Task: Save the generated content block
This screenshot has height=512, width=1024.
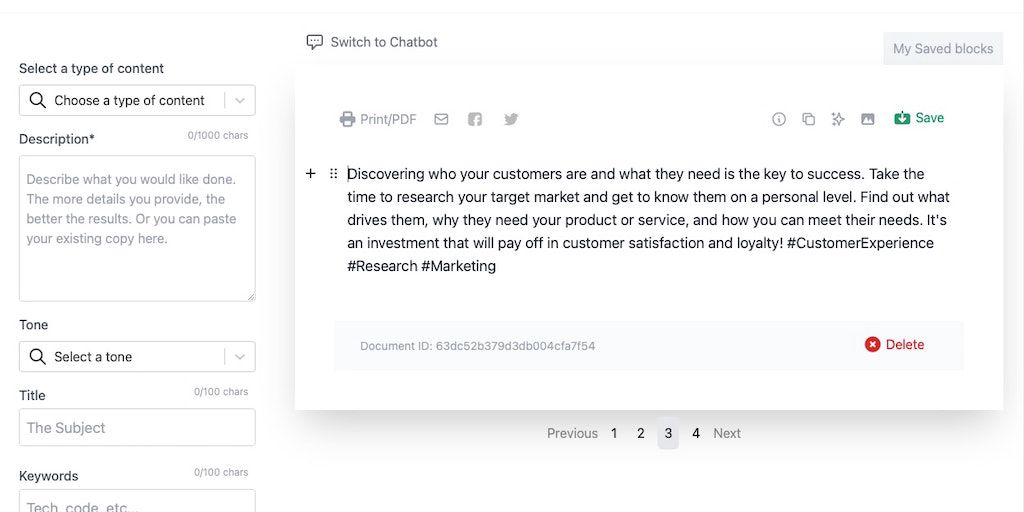Action: (919, 118)
